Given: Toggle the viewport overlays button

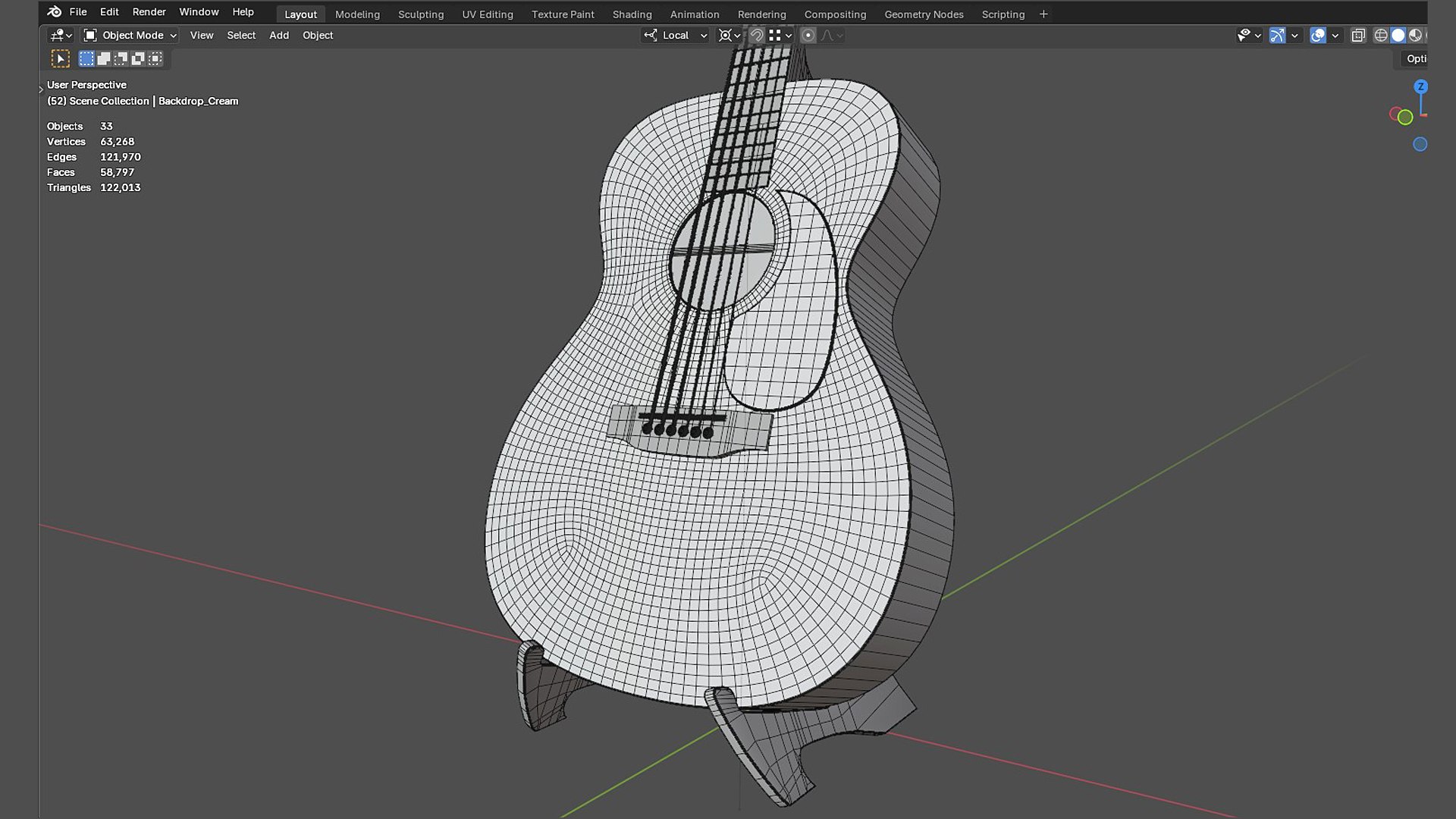Looking at the screenshot, I should 1318,36.
